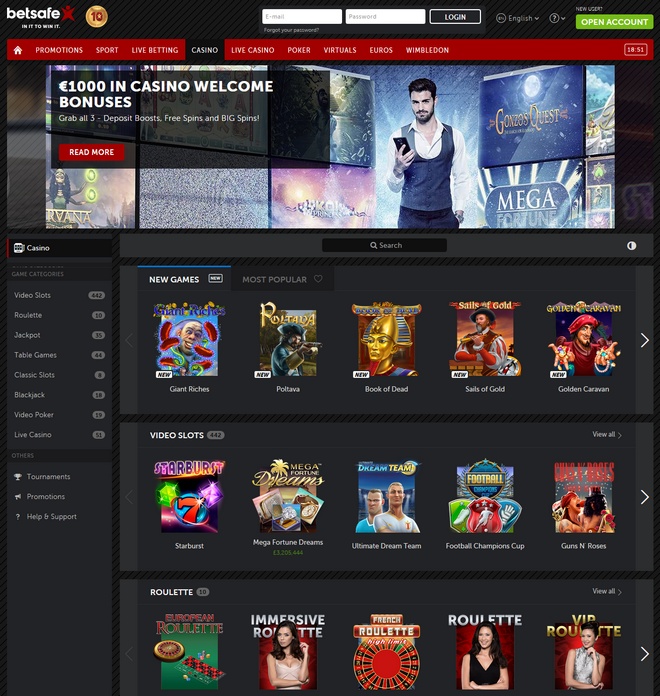This screenshot has height=696, width=660.
Task: Click the LOGIN button
Action: (455, 17)
